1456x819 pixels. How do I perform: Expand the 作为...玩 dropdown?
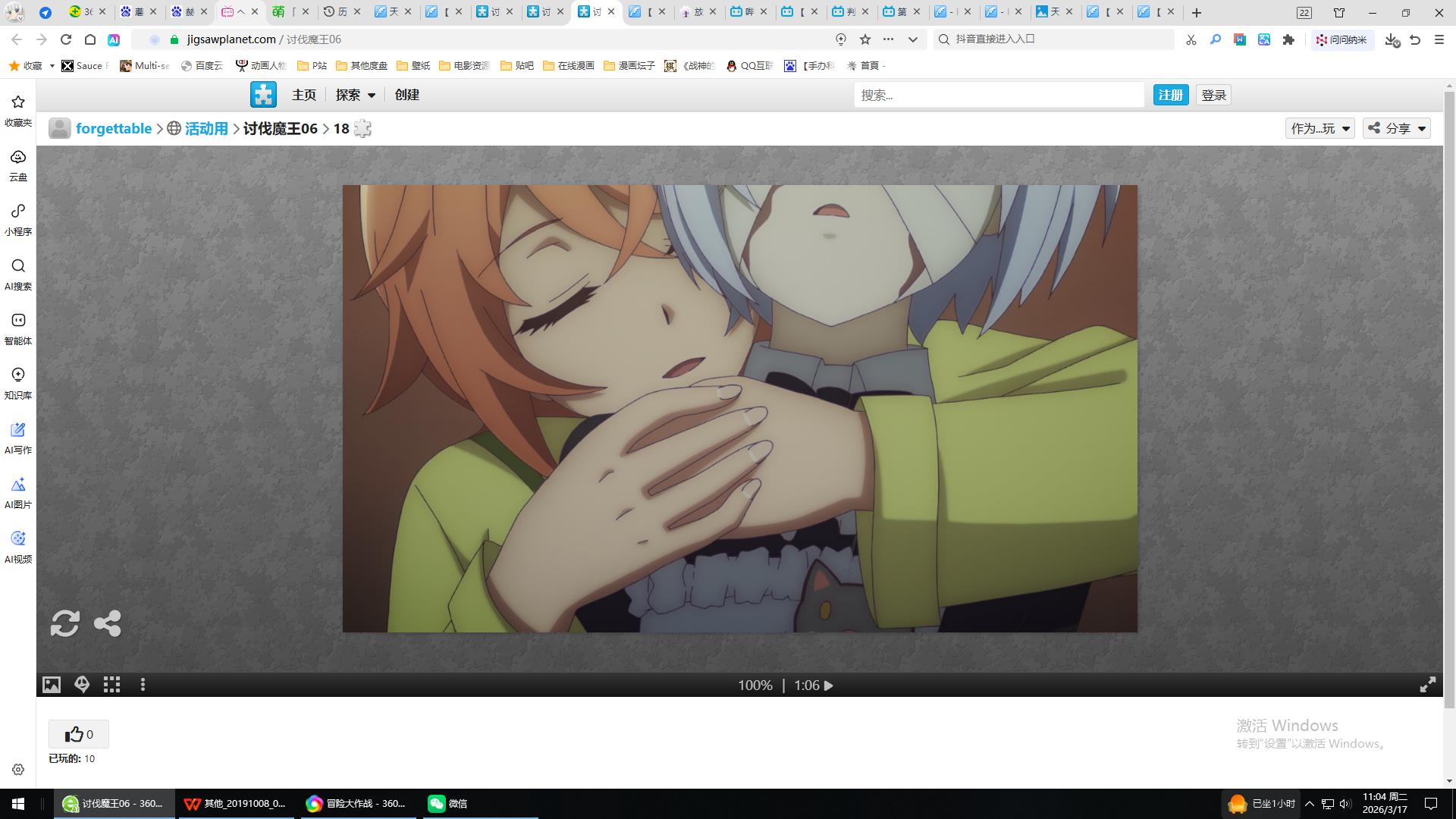tap(1319, 128)
